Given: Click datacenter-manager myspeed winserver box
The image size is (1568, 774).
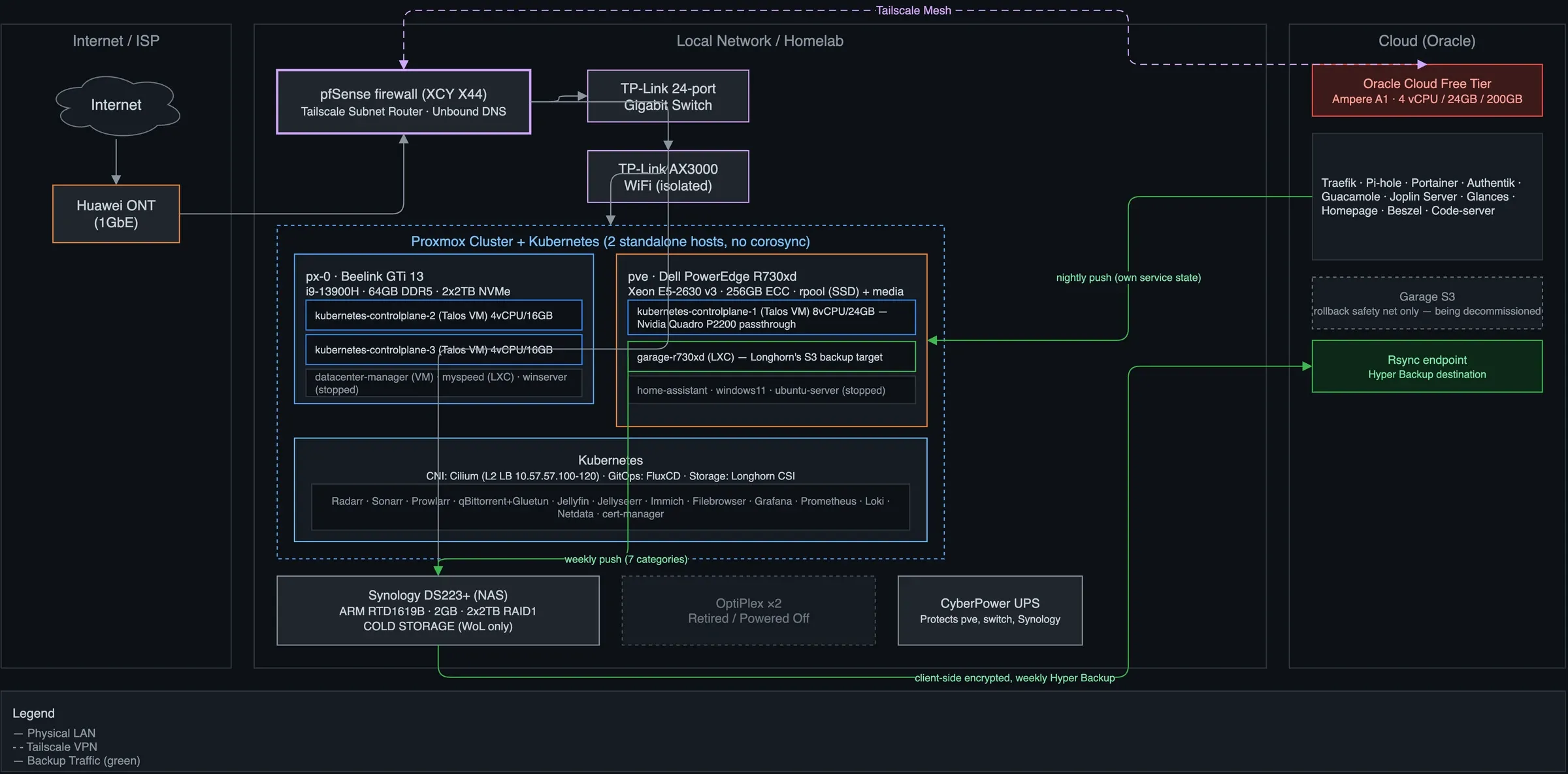Looking at the screenshot, I should (444, 383).
